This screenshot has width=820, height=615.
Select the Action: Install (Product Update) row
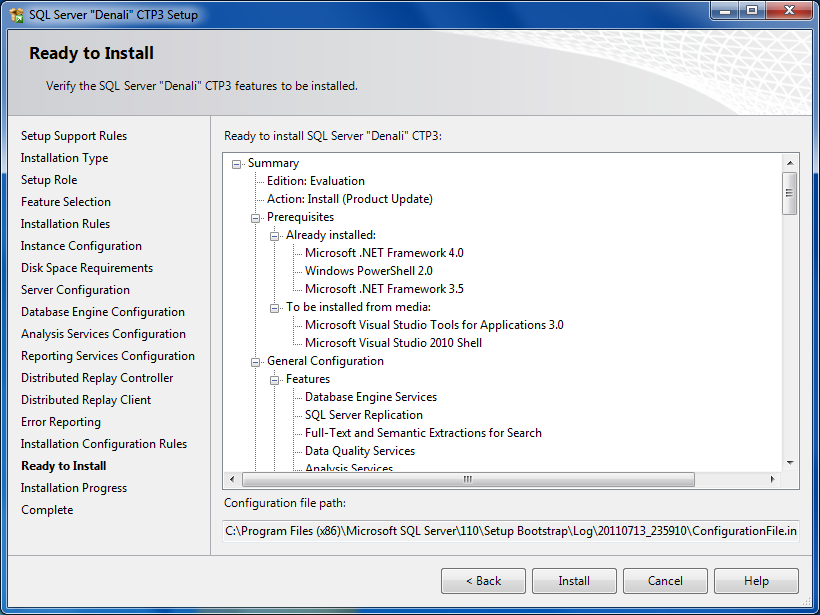coord(350,199)
